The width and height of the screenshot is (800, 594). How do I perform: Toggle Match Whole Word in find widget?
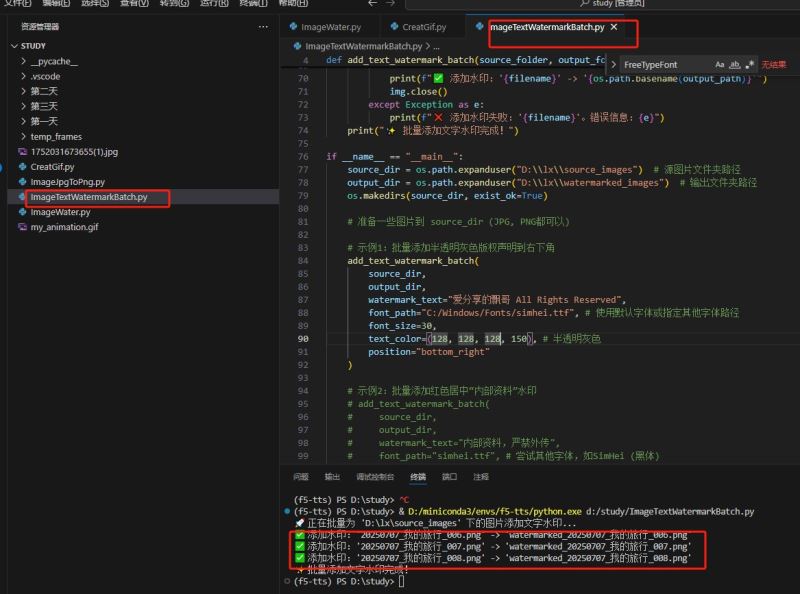[x=736, y=64]
